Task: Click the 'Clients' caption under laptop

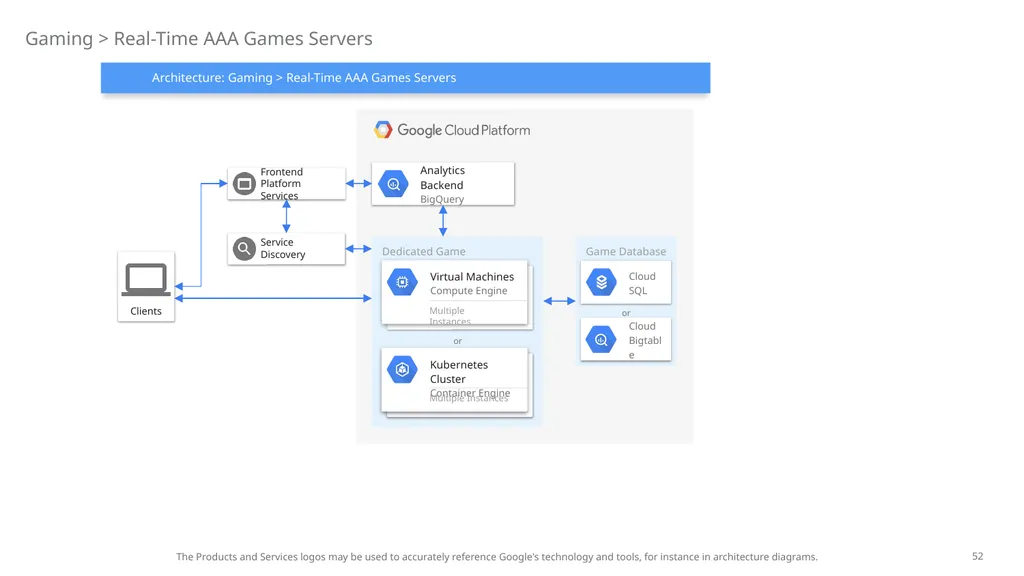Action: (146, 311)
